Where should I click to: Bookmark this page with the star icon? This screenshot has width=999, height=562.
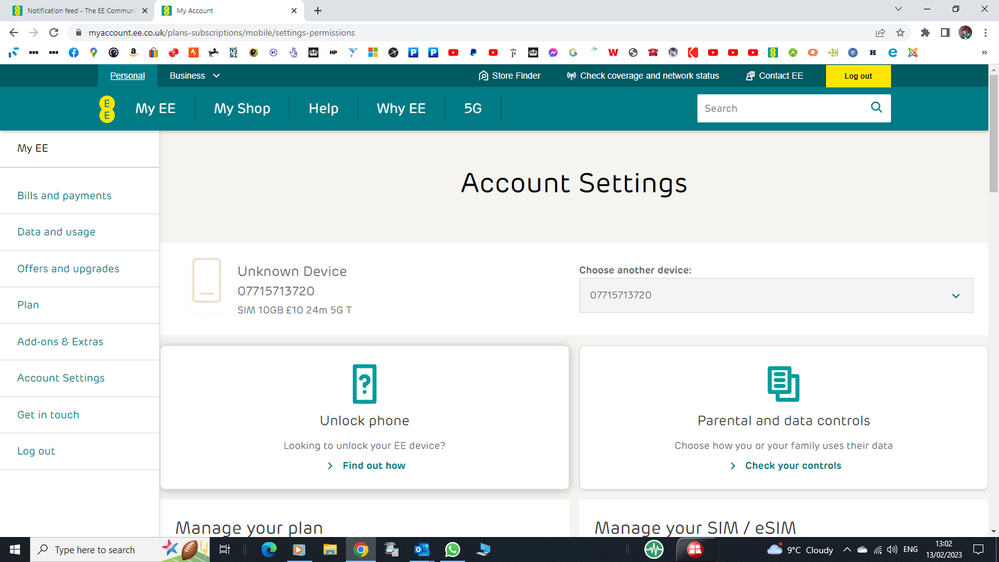click(900, 32)
